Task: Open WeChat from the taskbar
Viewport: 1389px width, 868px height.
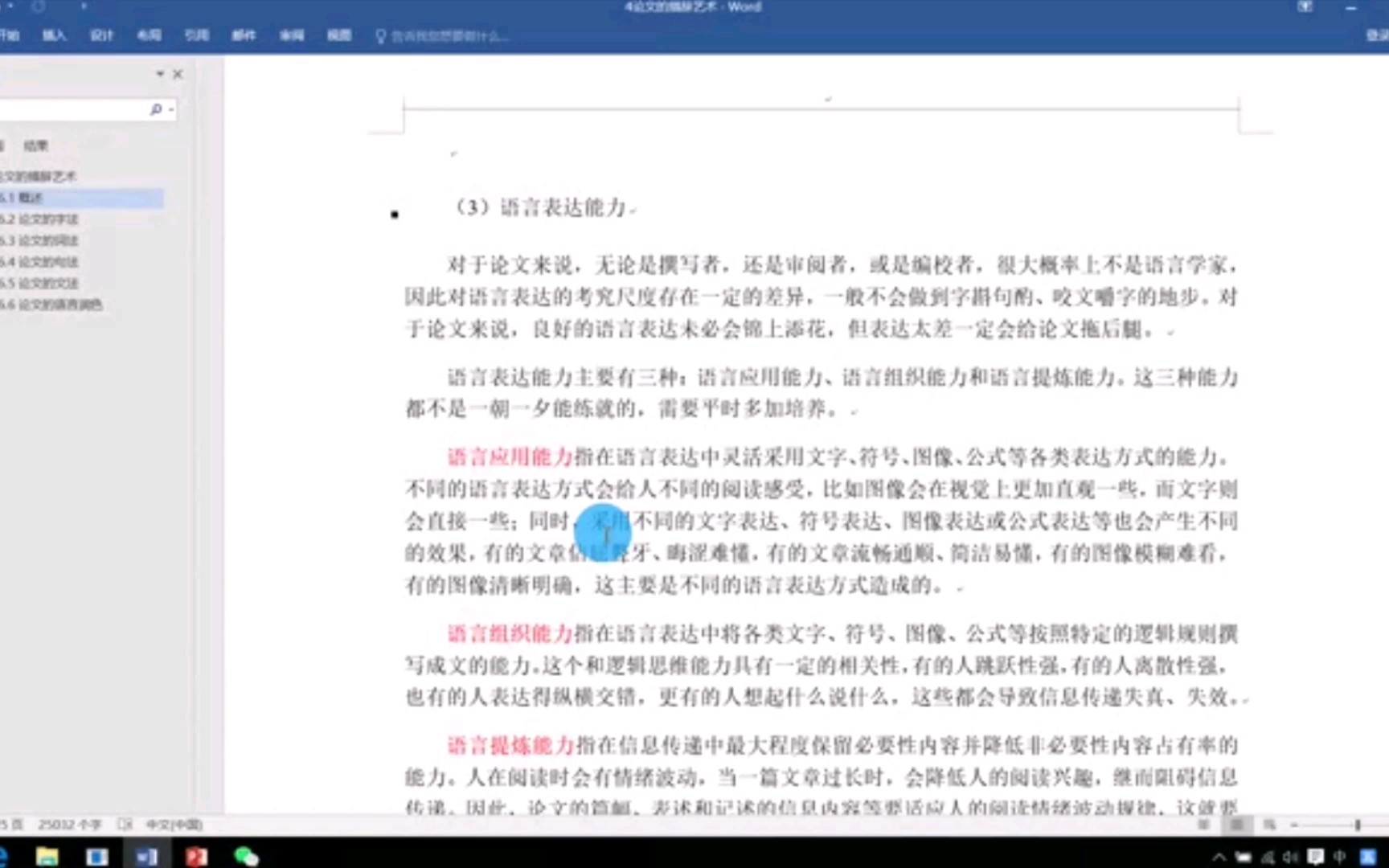Action: click(246, 856)
